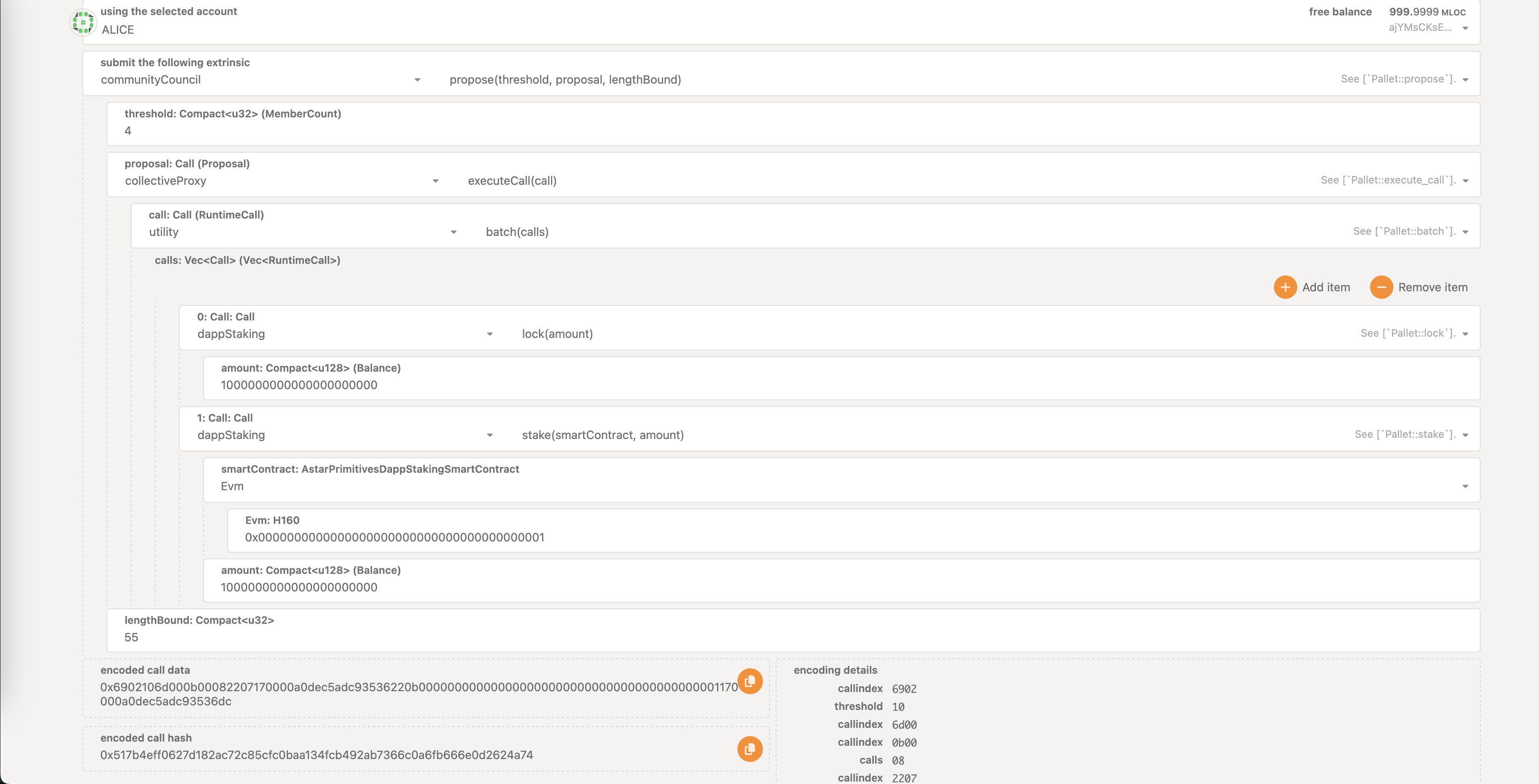Image resolution: width=1539 pixels, height=784 pixels.
Task: Open the collectiveProxy pallet dropdown
Action: pyautogui.click(x=435, y=181)
